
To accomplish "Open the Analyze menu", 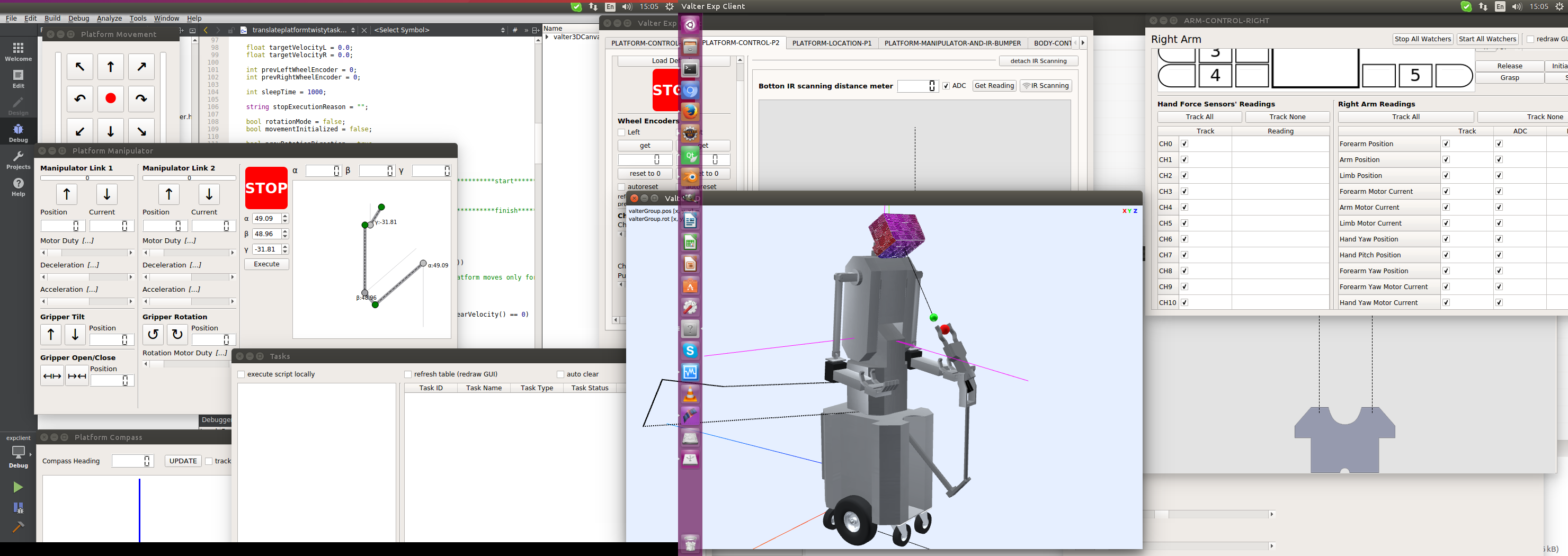I will (x=109, y=18).
